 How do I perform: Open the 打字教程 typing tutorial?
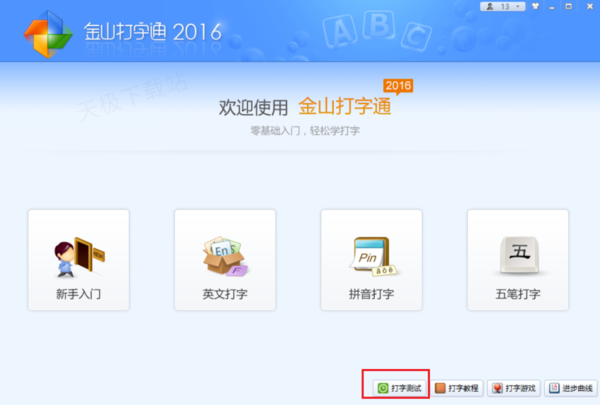tap(458, 388)
